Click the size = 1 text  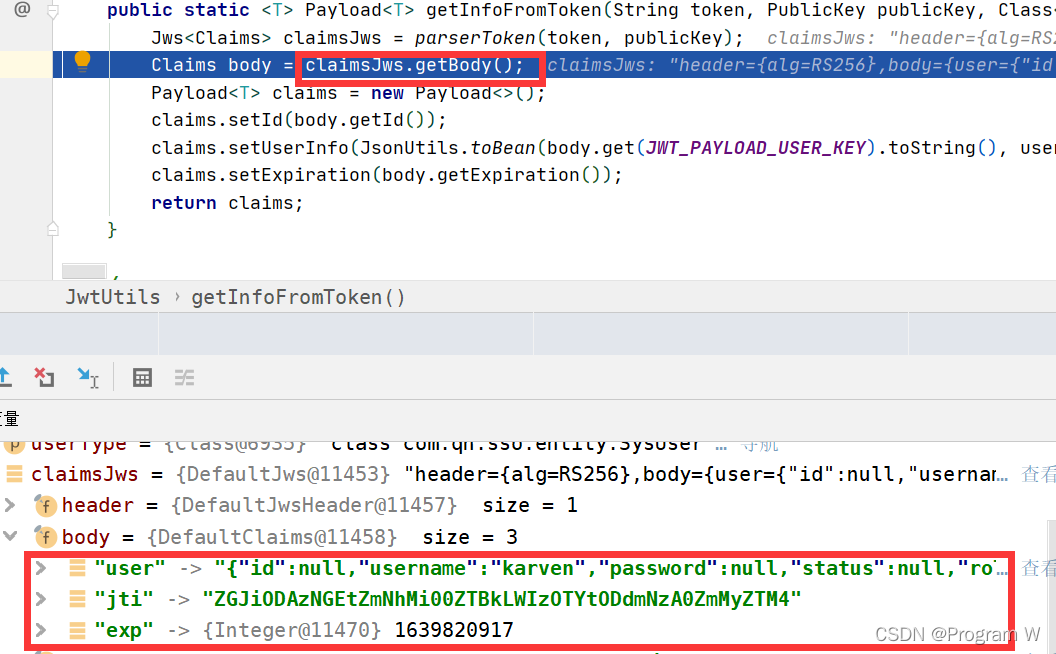click(530, 505)
